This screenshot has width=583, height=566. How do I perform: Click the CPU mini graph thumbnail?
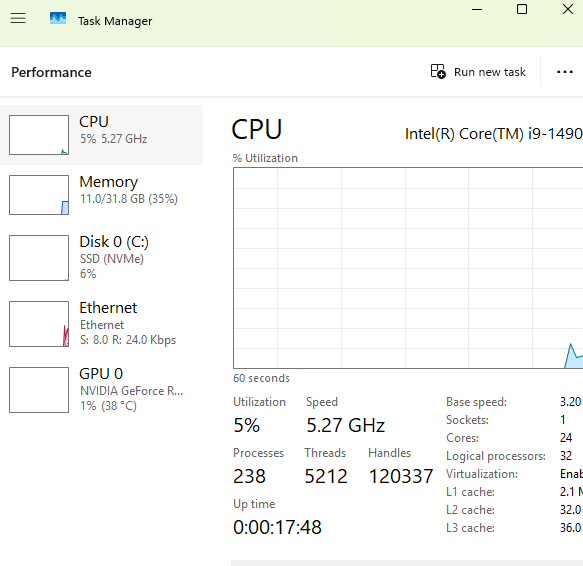[x=39, y=135]
